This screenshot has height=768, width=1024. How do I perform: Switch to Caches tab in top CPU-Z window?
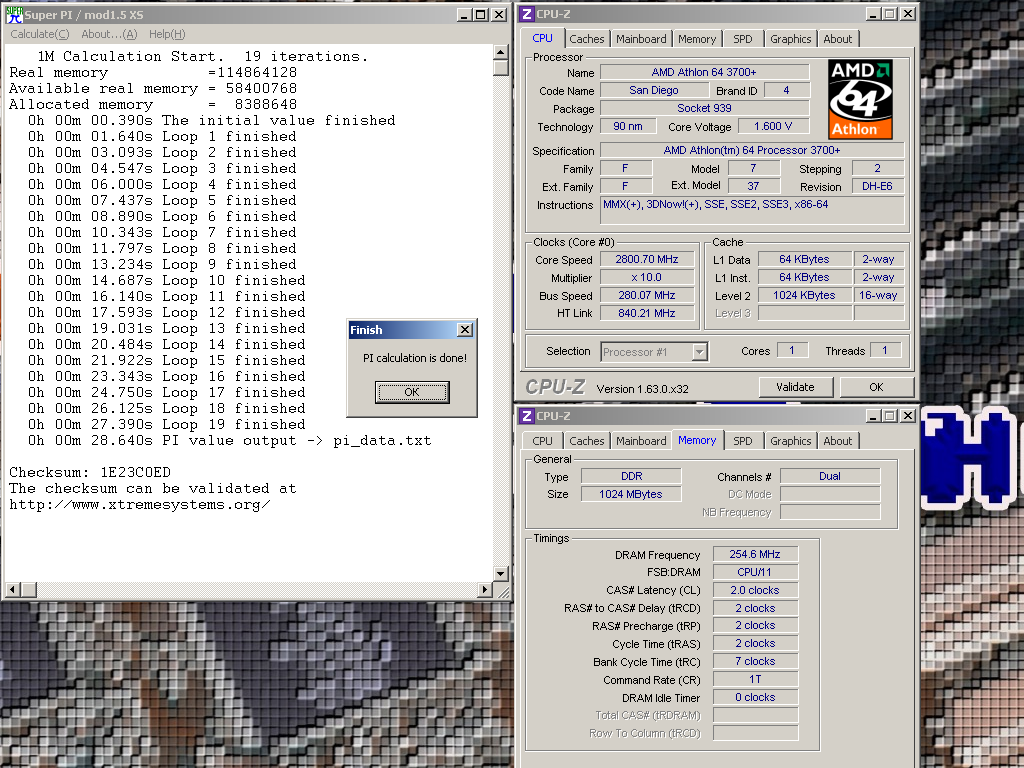coord(586,39)
